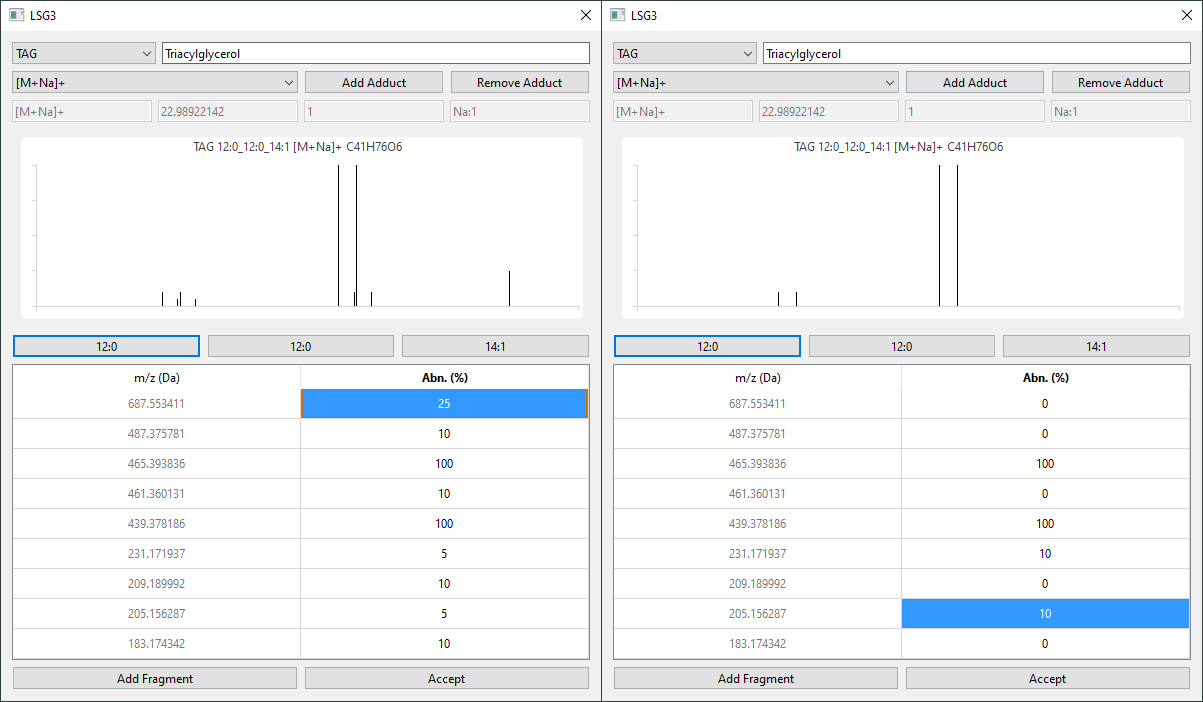The height and width of the screenshot is (702, 1203).
Task: Click the charge field showing 1 in left window
Action: (x=374, y=111)
